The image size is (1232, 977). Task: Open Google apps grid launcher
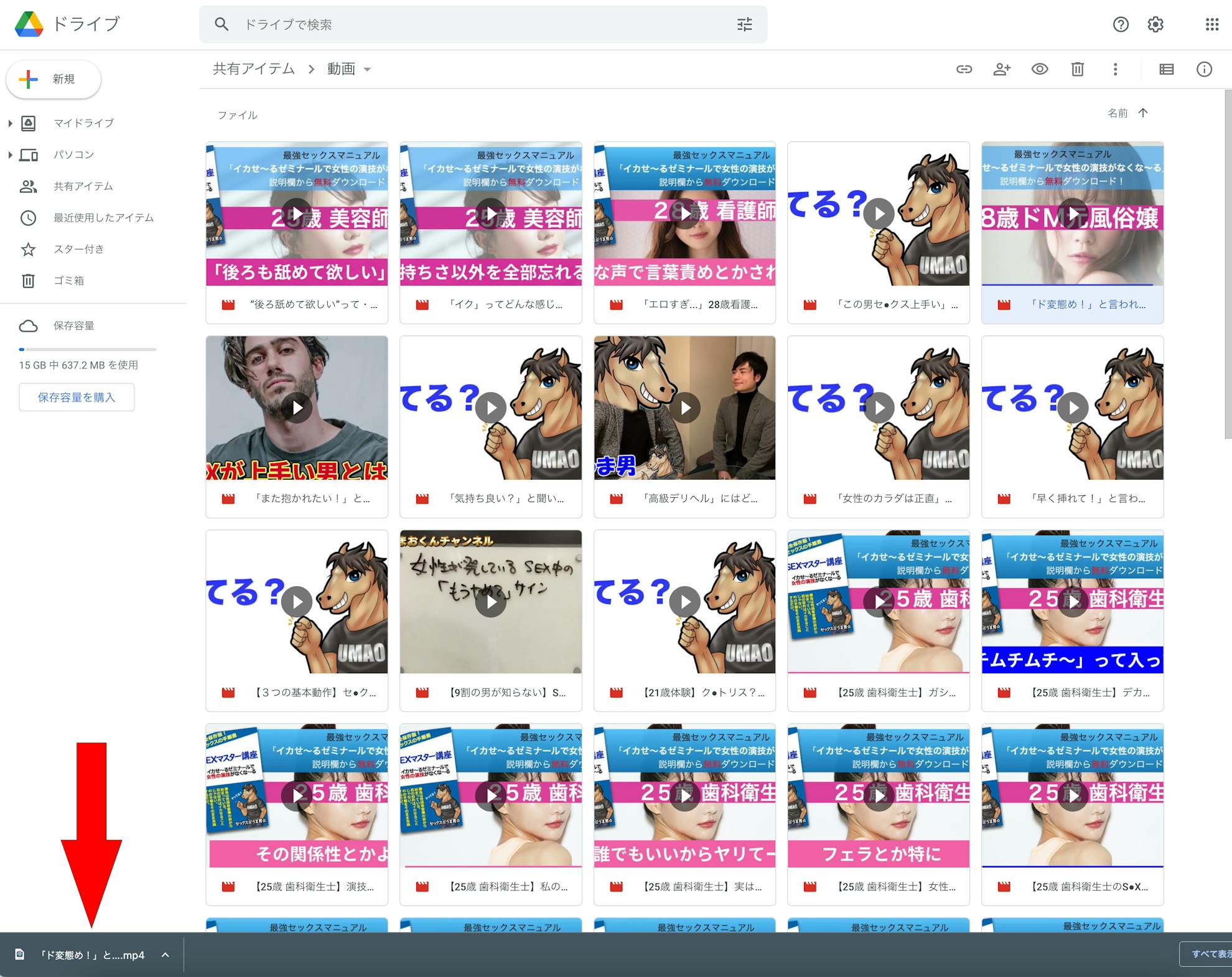click(x=1211, y=24)
